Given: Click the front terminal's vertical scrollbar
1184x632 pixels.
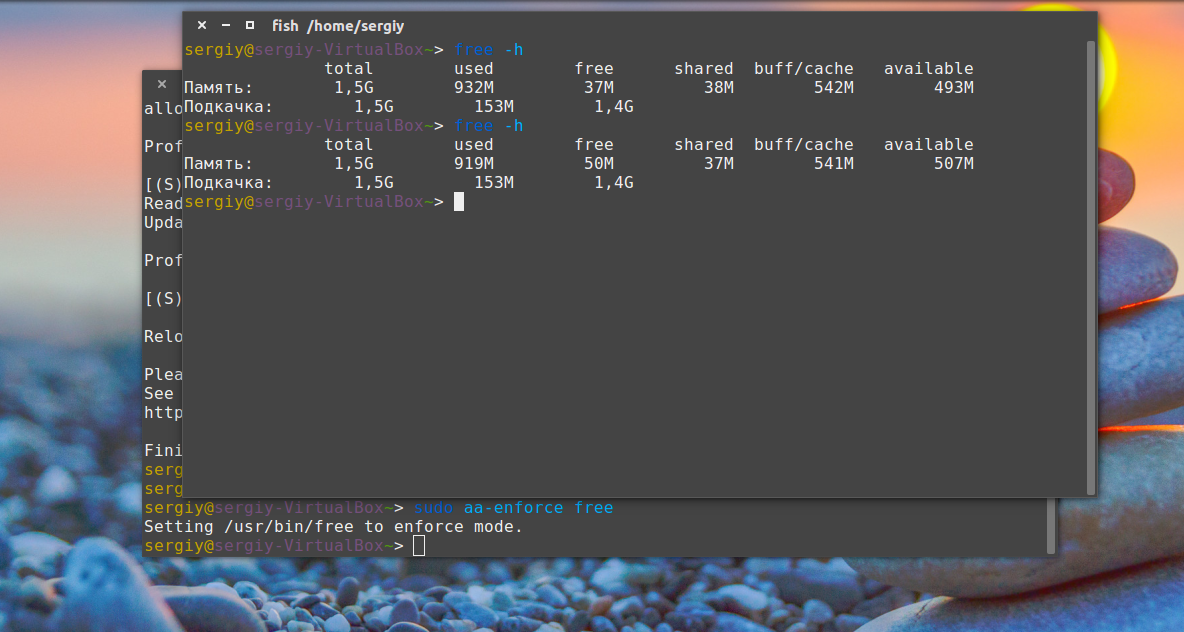Looking at the screenshot, I should click(x=1090, y=267).
